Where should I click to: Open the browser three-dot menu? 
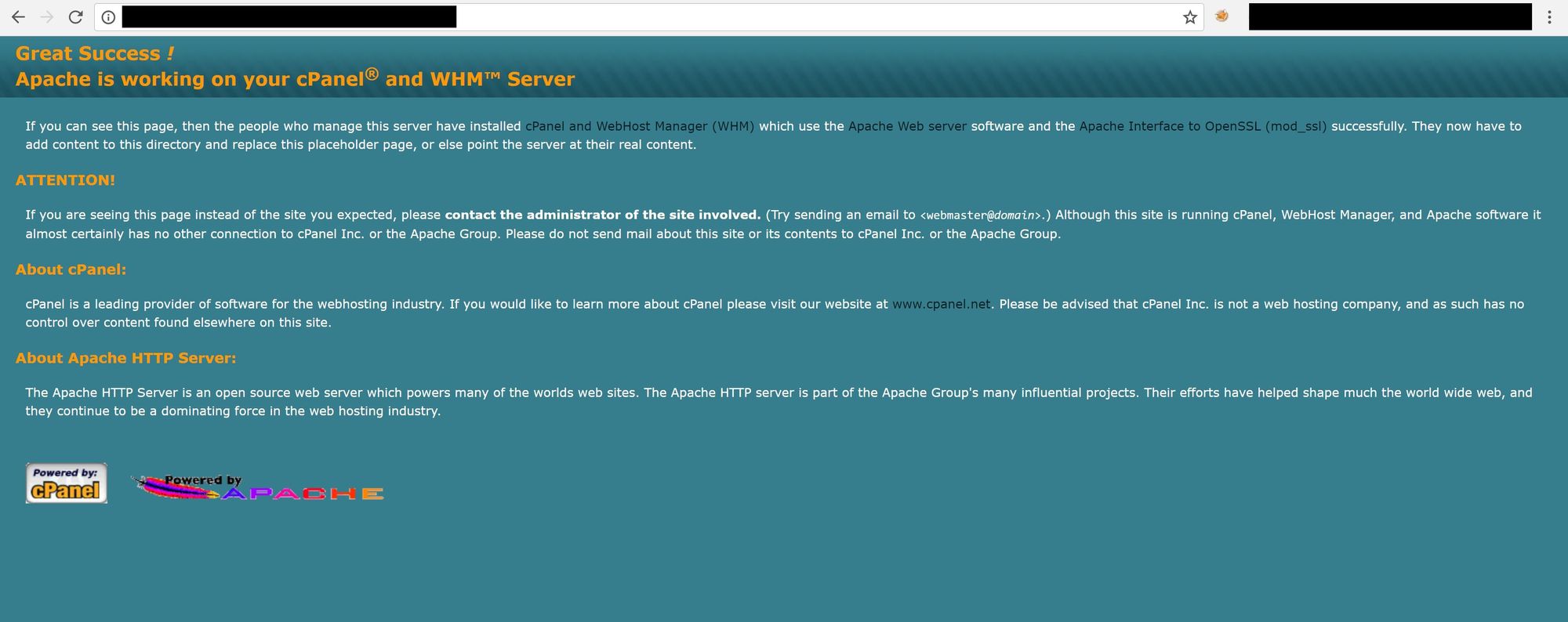[x=1549, y=17]
